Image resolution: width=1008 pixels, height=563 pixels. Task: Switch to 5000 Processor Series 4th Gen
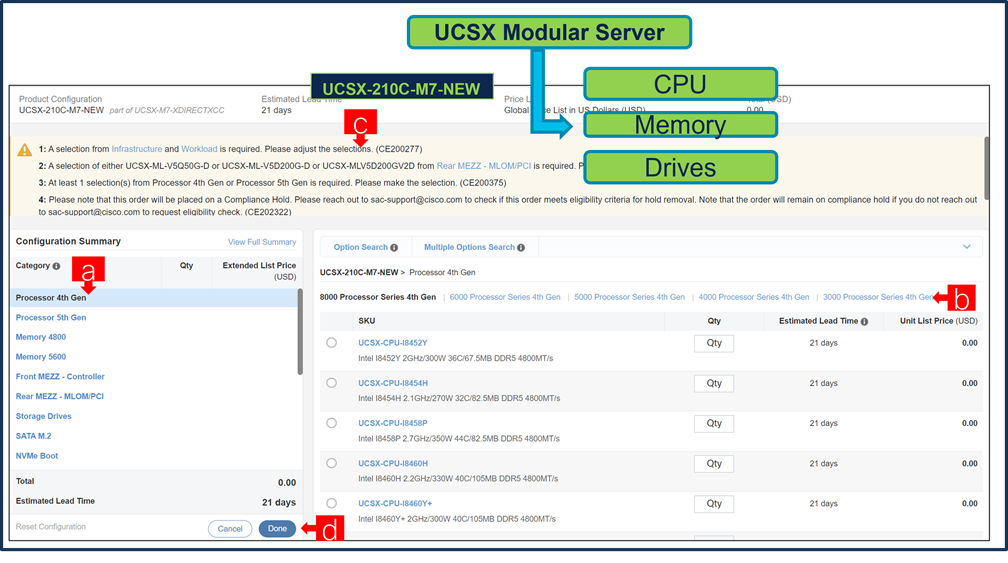[x=629, y=297]
